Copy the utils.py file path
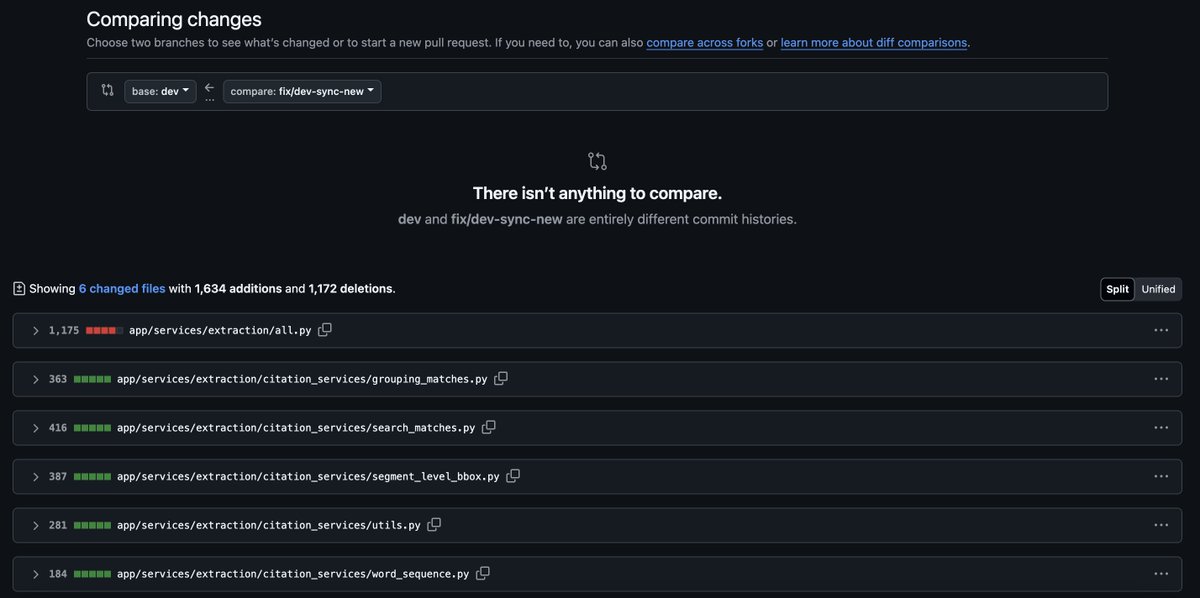The height and width of the screenshot is (598, 1200). (434, 525)
